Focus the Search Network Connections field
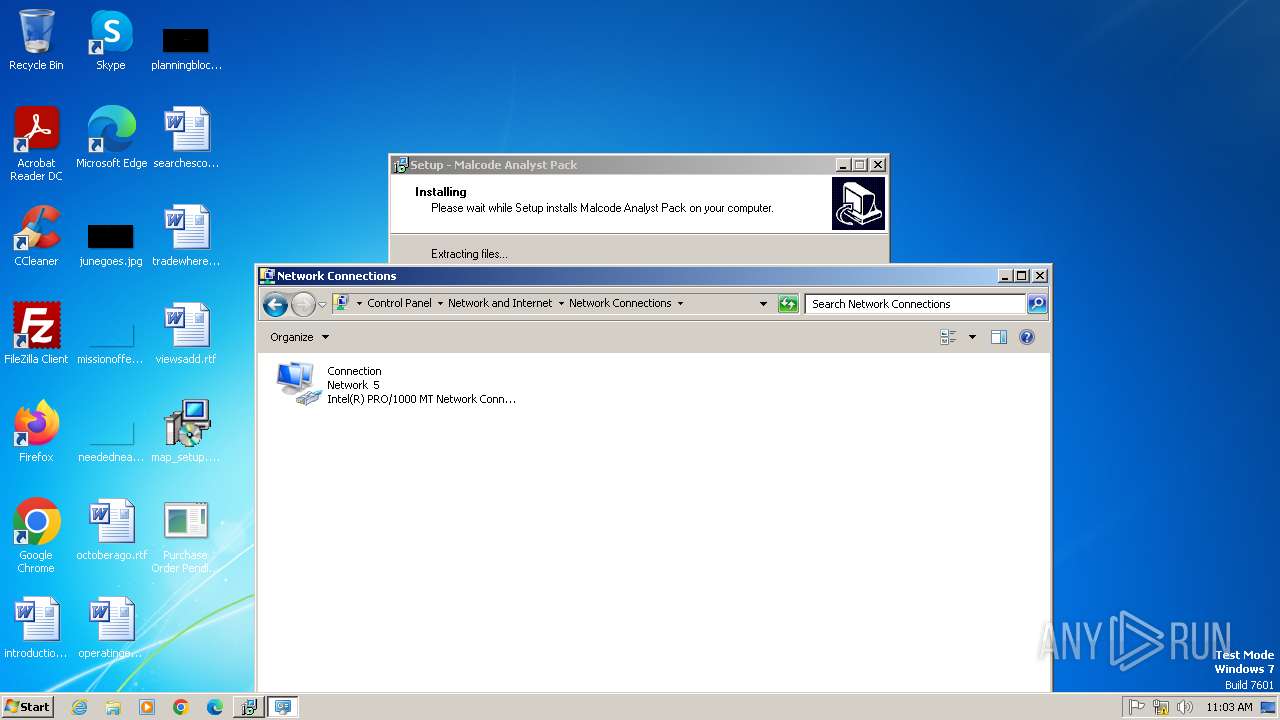Screen dimensions: 1280x720 (x=915, y=304)
